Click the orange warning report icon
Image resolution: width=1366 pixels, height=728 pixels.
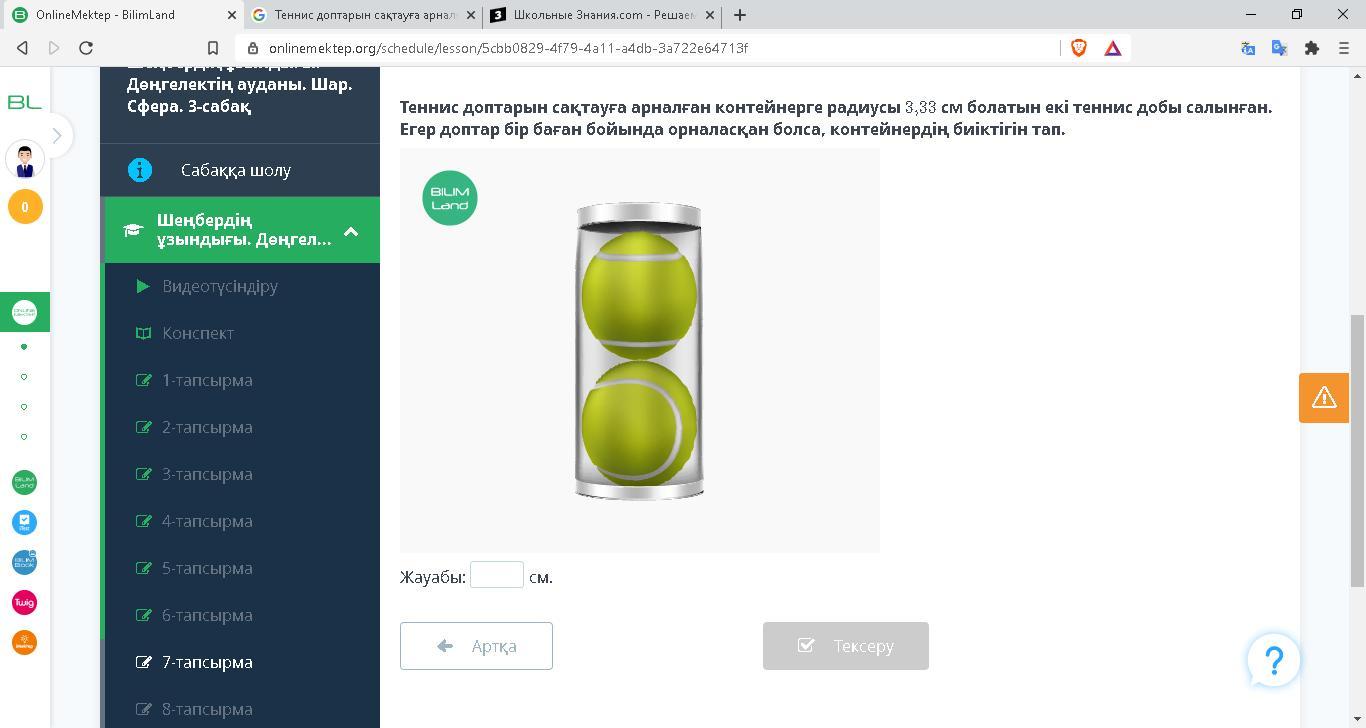tap(1324, 397)
